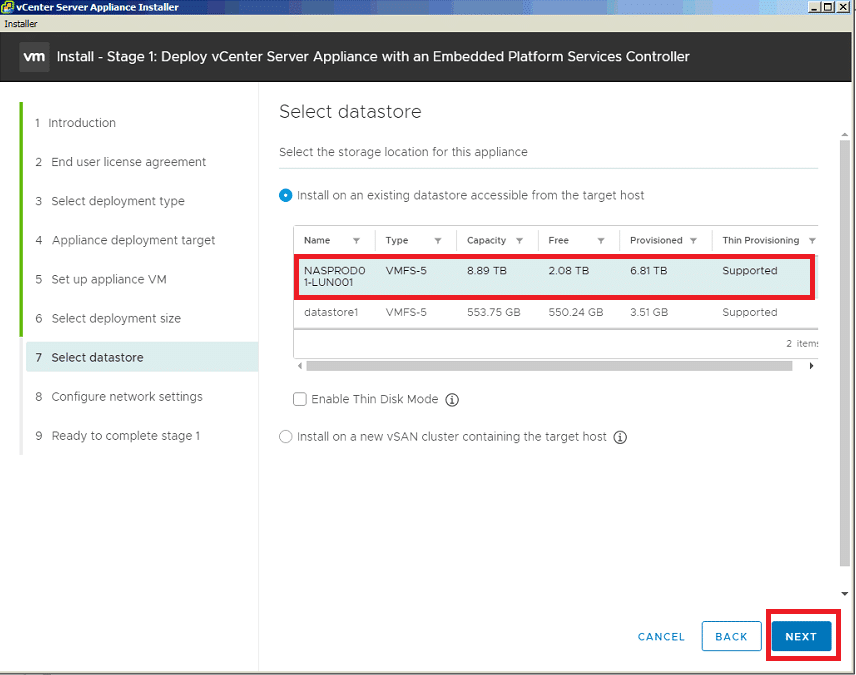
Task: Click the vm logo in header
Action: (34, 57)
